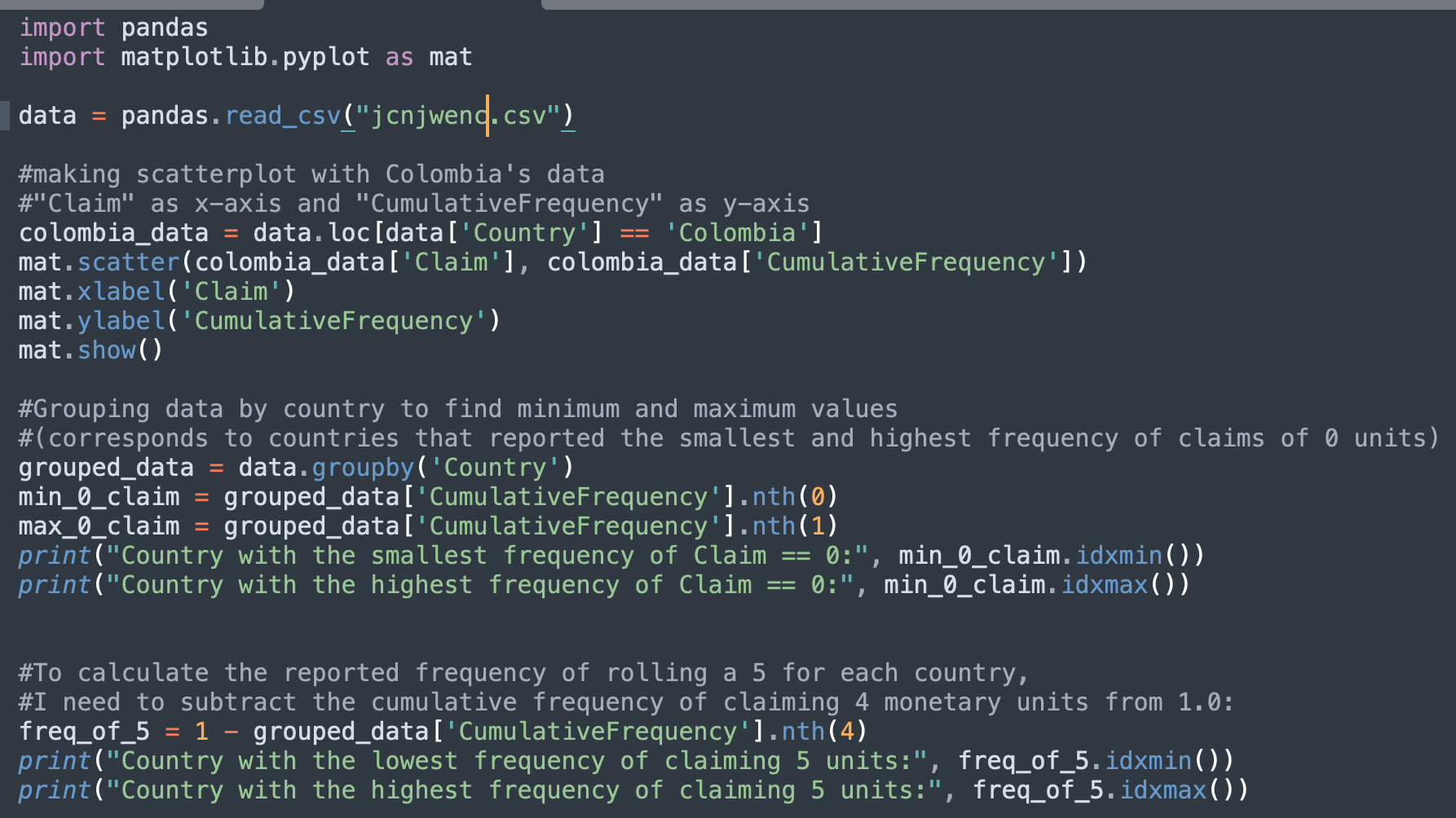Select the import pandas statement
Image resolution: width=1456 pixels, height=818 pixels.
tap(114, 27)
